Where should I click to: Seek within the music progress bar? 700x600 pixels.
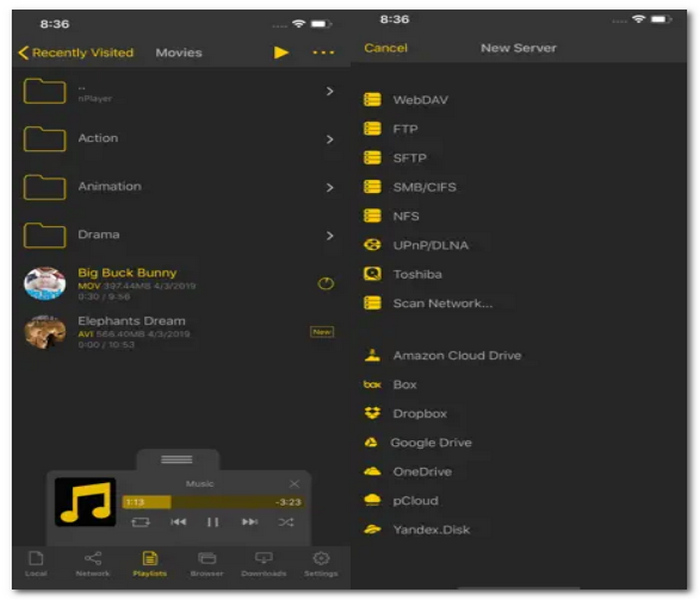click(213, 502)
